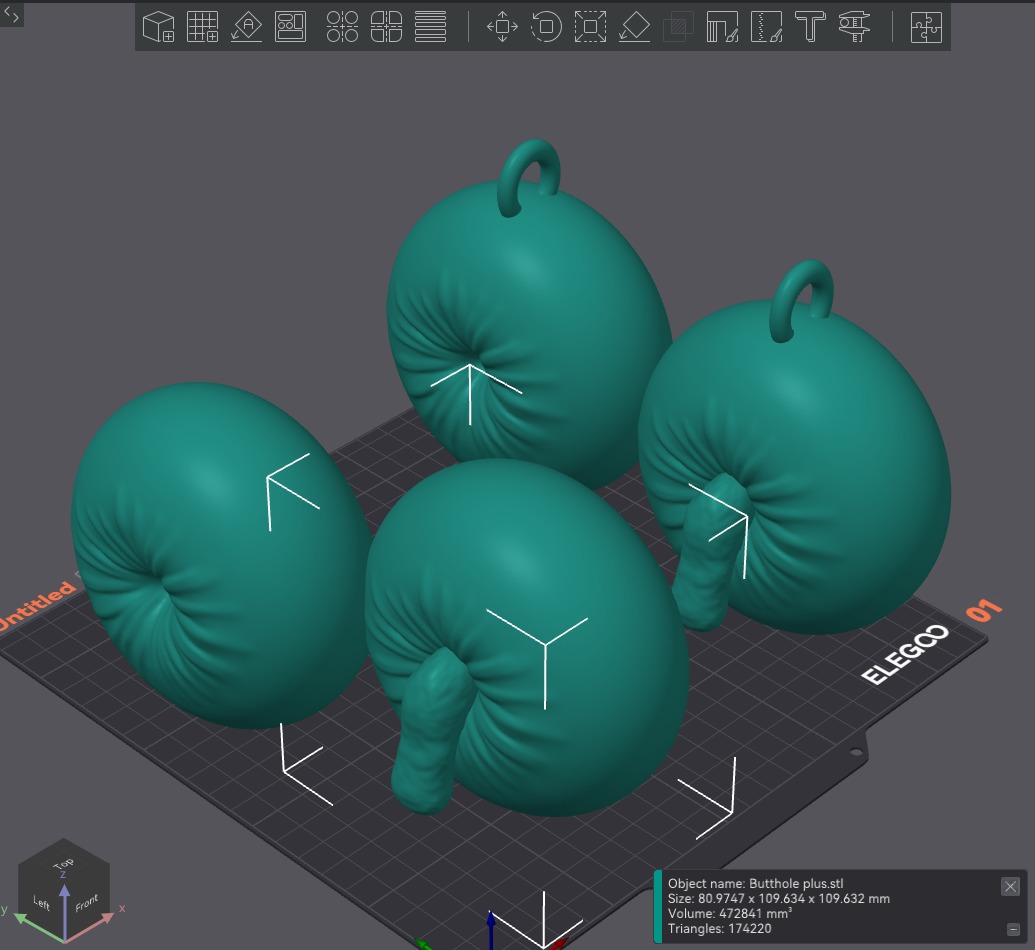
Task: Split the model to objects
Action: [342, 27]
